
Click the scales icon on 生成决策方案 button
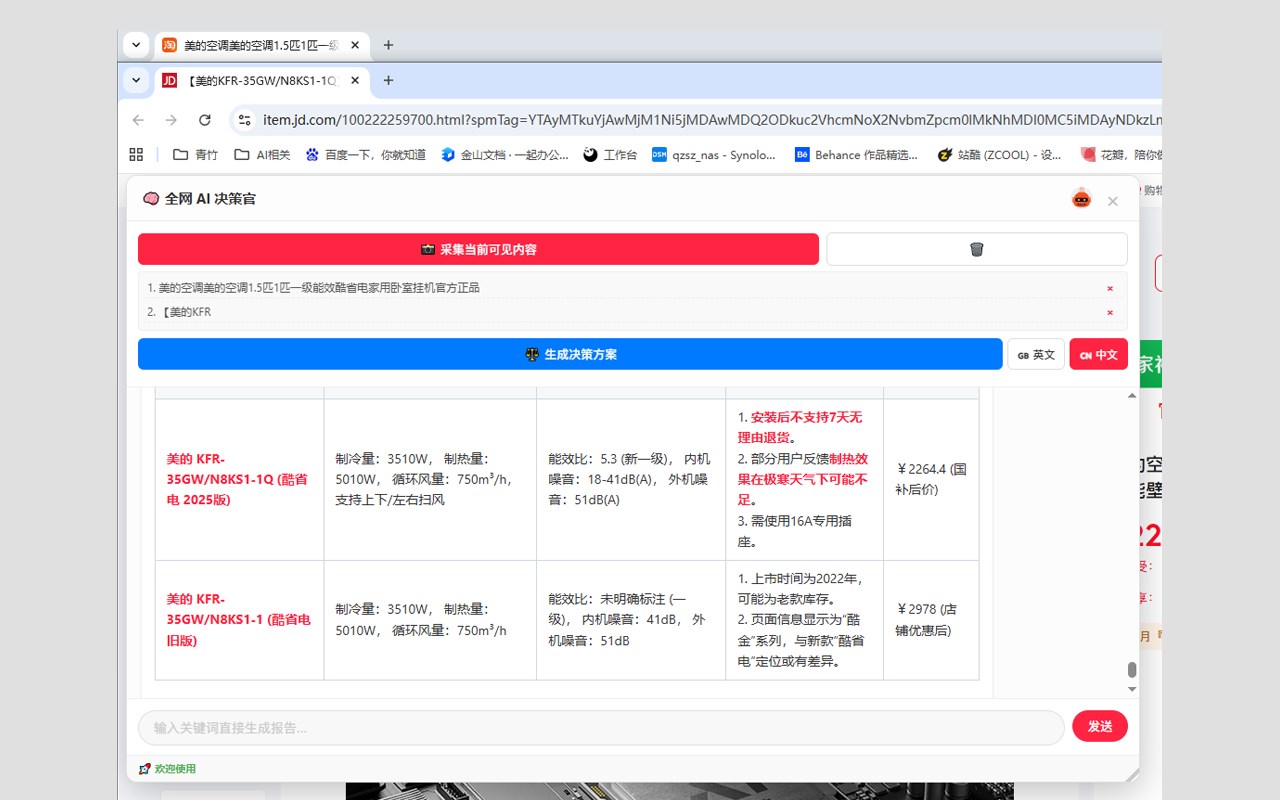point(532,354)
